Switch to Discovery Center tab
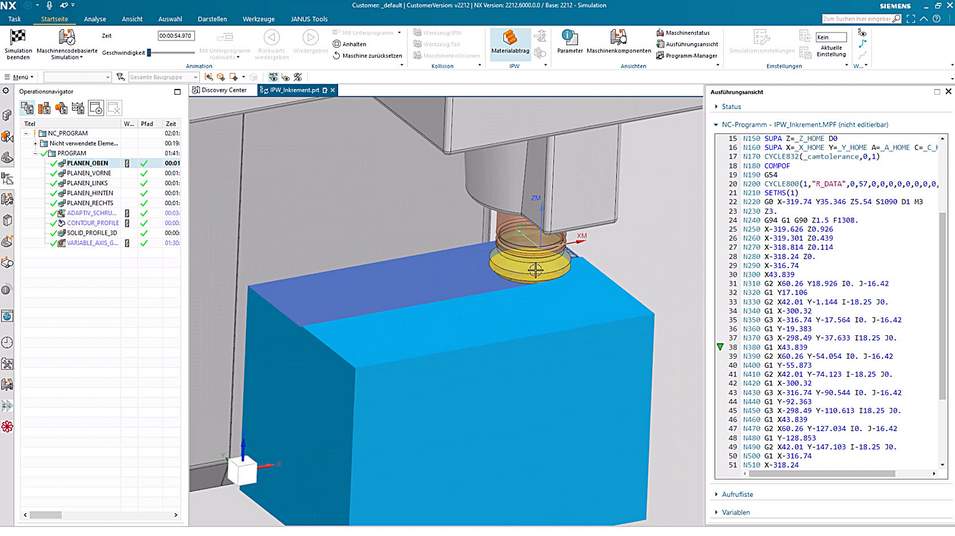The image size is (955, 536). coord(220,90)
